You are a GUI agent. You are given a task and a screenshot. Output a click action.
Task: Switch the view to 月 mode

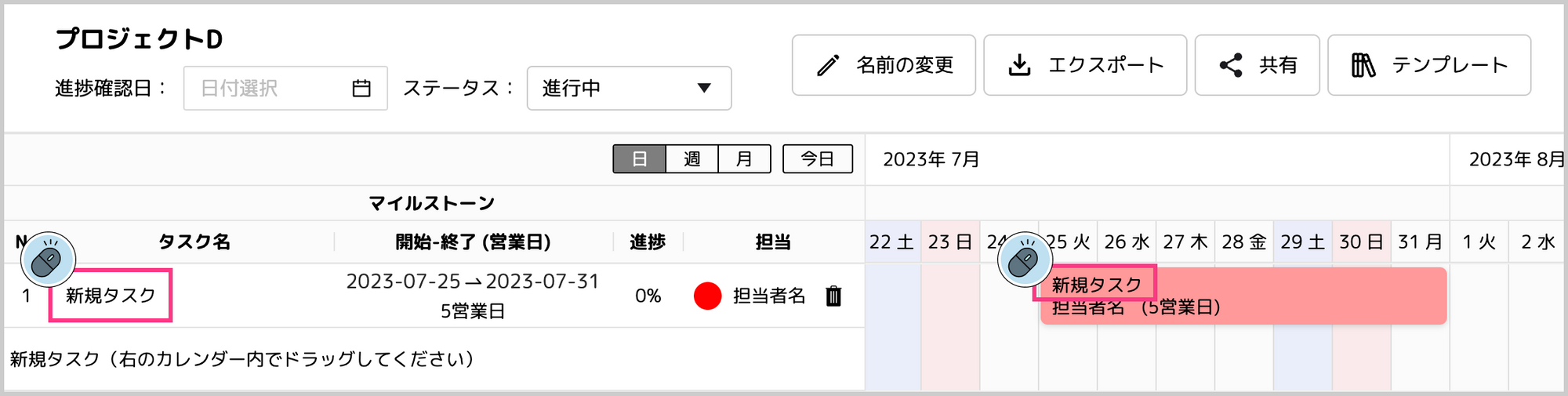744,159
